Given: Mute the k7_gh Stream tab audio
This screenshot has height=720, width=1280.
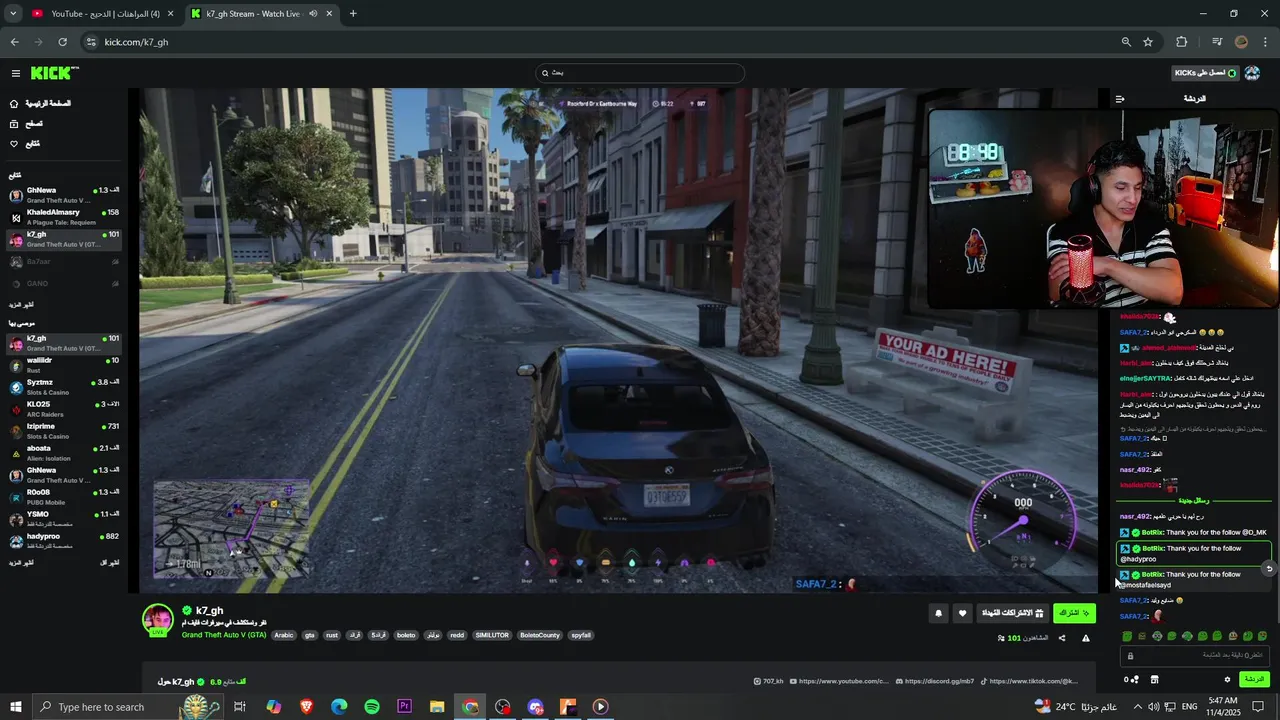Looking at the screenshot, I should pos(313,13).
